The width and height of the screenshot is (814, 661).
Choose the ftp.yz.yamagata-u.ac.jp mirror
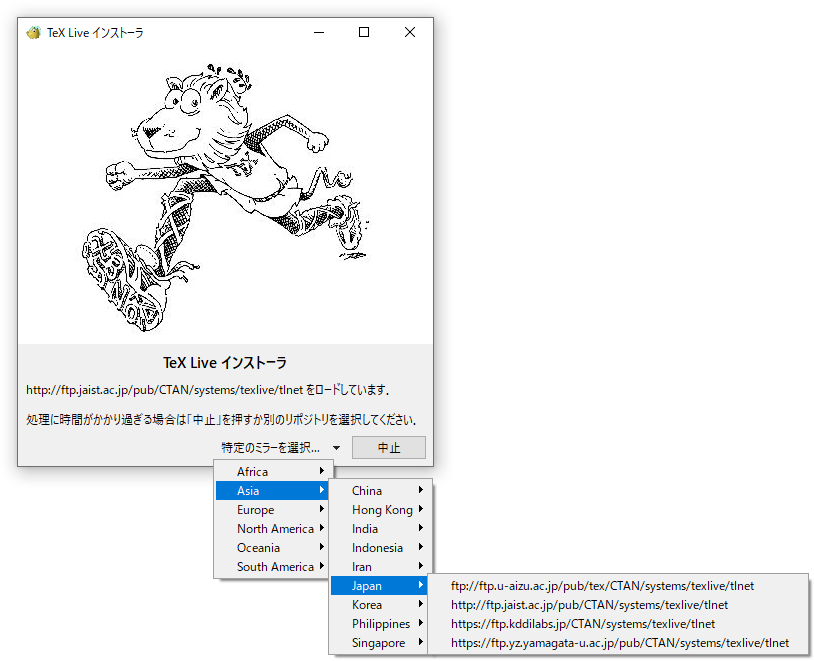point(618,643)
